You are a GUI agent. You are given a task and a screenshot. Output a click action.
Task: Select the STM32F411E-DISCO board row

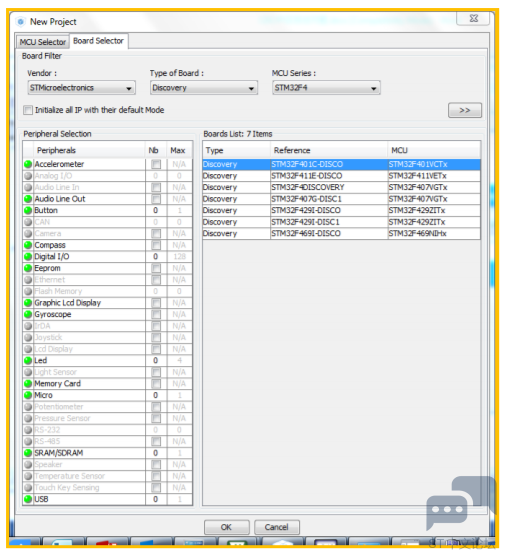341,176
